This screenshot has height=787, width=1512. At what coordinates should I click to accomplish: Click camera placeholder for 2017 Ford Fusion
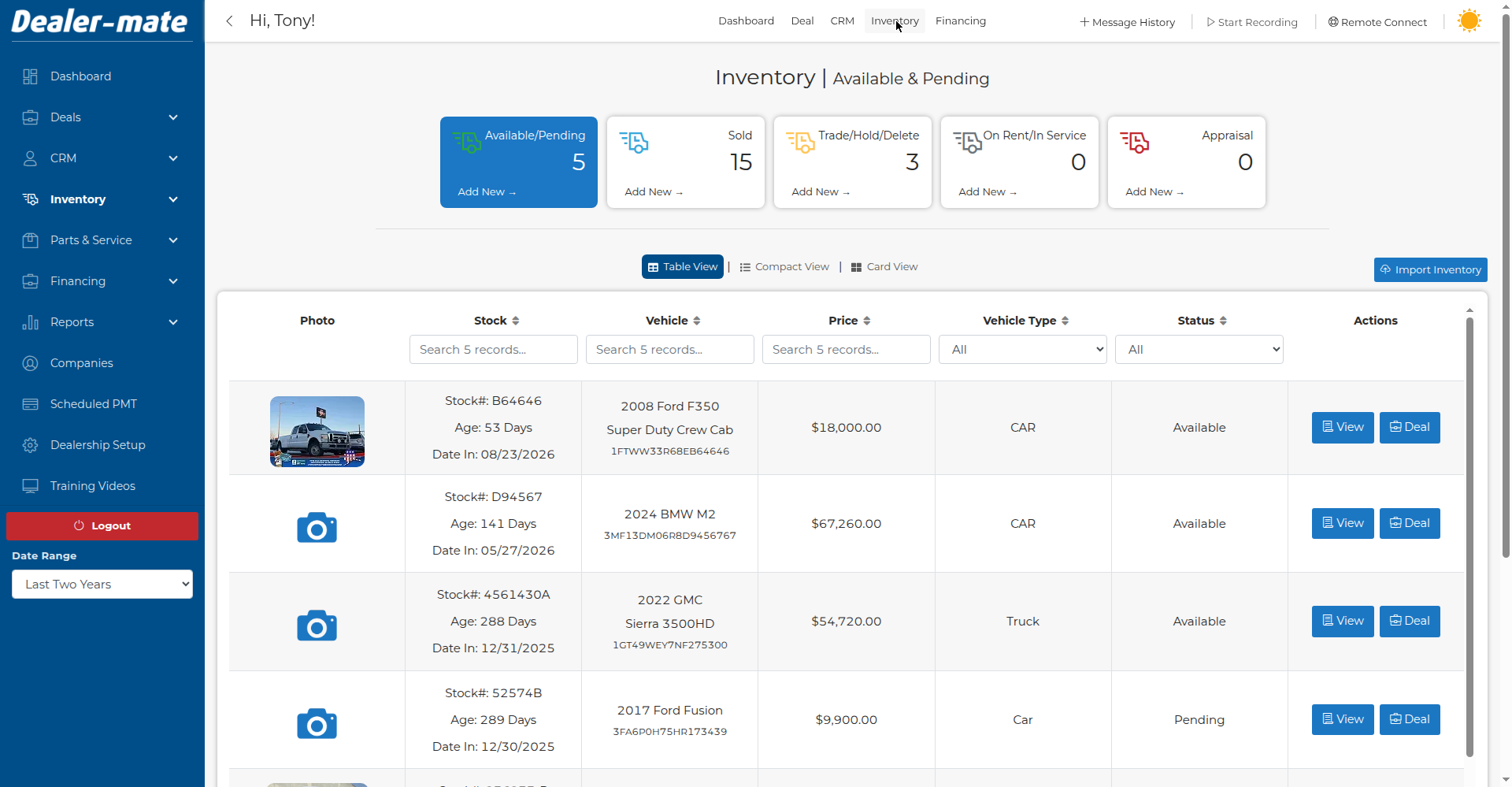[317, 723]
